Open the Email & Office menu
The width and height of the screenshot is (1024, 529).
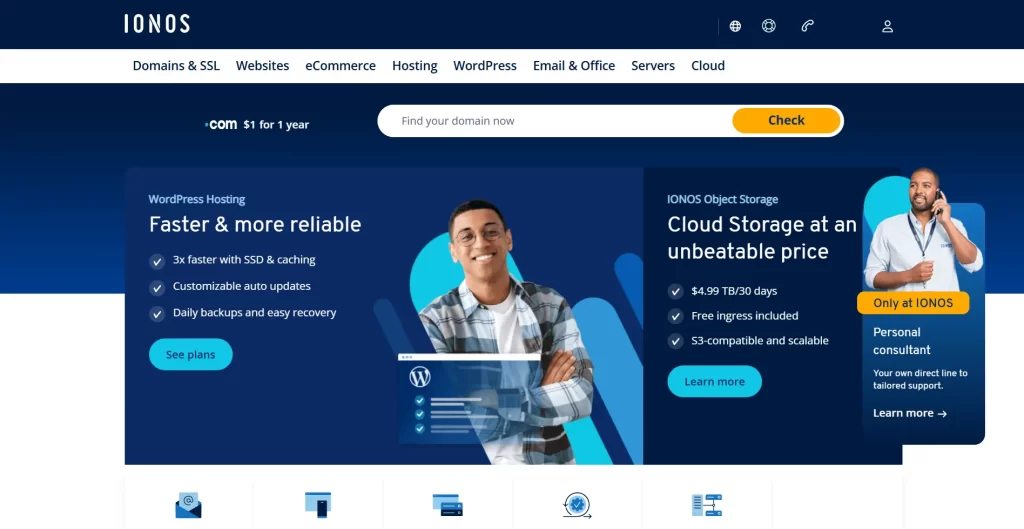(574, 65)
